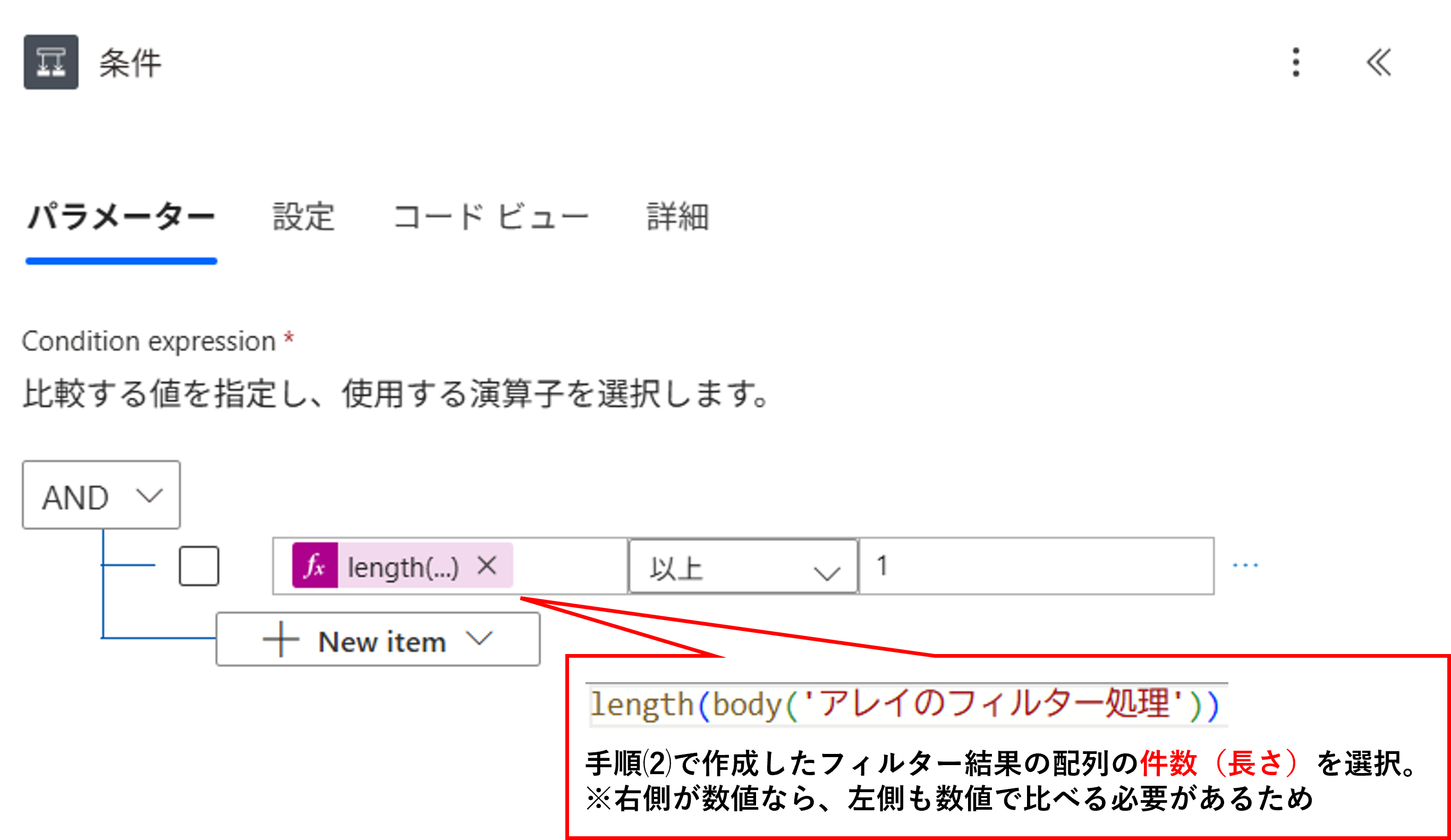Switch to the 設定 tab
This screenshot has width=1451, height=840.
point(304,218)
